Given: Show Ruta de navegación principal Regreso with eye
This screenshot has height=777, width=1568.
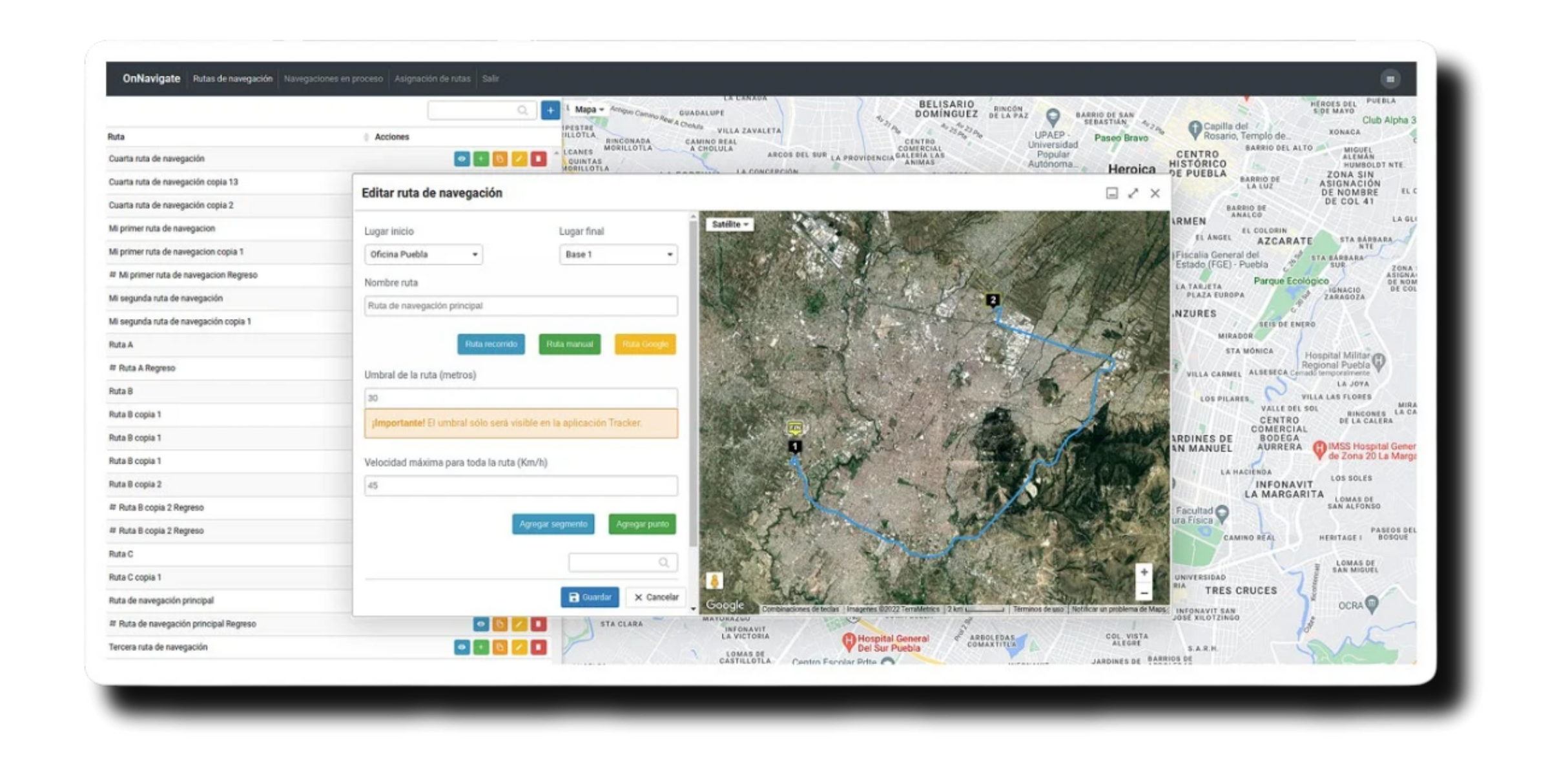Looking at the screenshot, I should [480, 624].
